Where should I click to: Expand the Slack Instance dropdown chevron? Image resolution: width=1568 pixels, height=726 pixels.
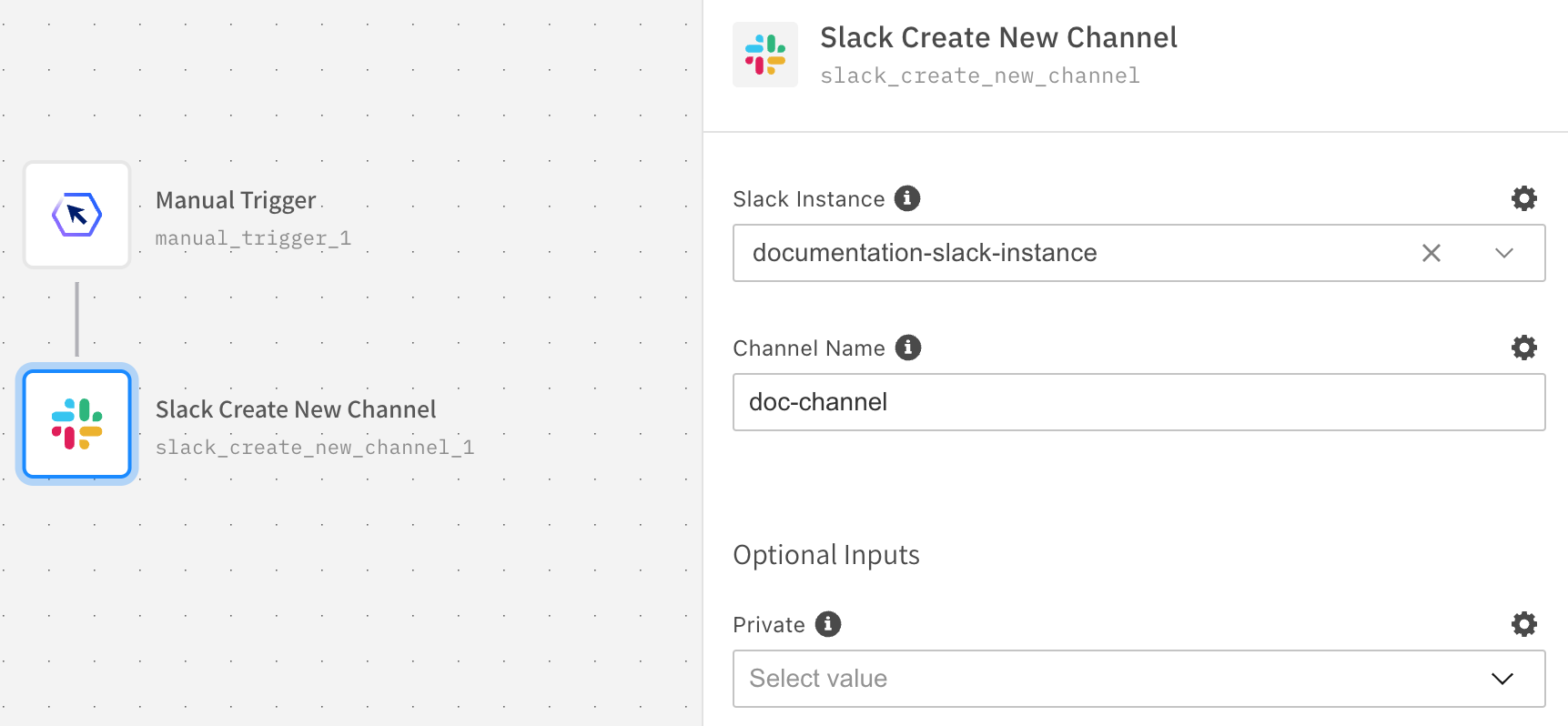pos(1504,253)
